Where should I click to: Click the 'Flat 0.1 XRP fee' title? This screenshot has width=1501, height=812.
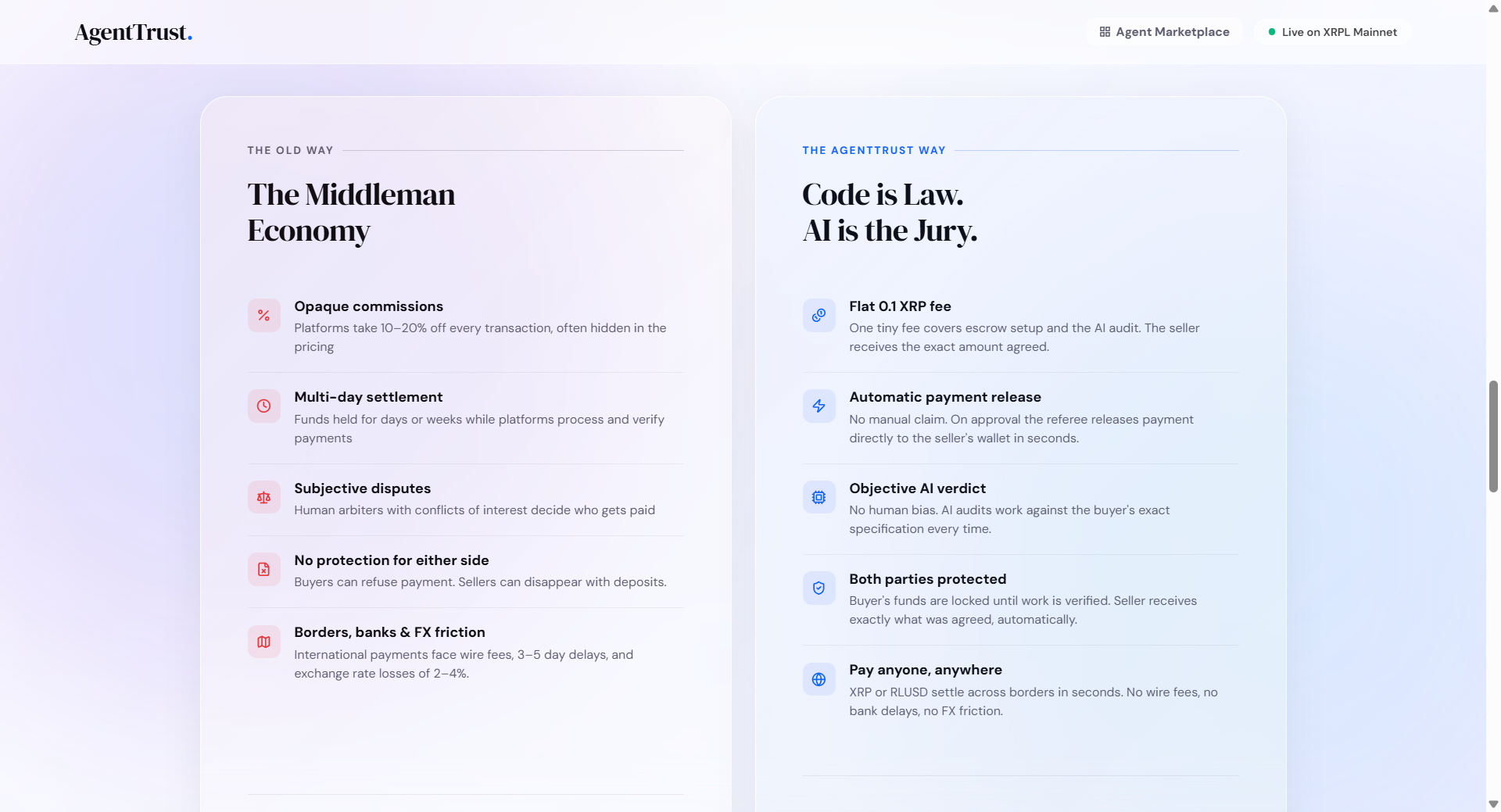pos(901,306)
